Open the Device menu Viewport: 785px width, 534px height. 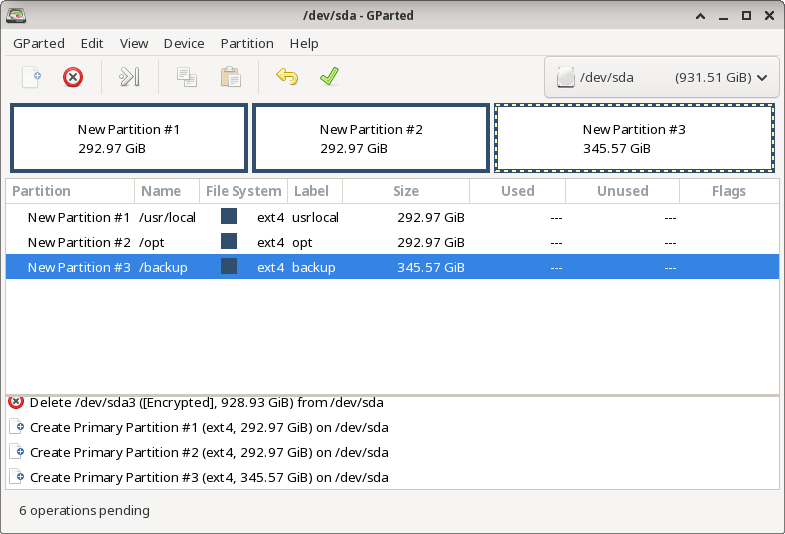click(184, 44)
